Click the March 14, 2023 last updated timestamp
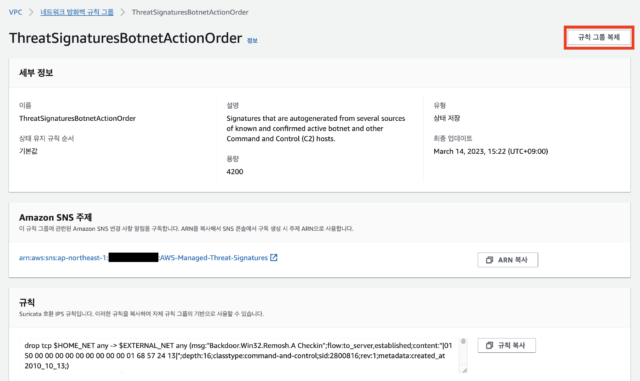 (491, 152)
